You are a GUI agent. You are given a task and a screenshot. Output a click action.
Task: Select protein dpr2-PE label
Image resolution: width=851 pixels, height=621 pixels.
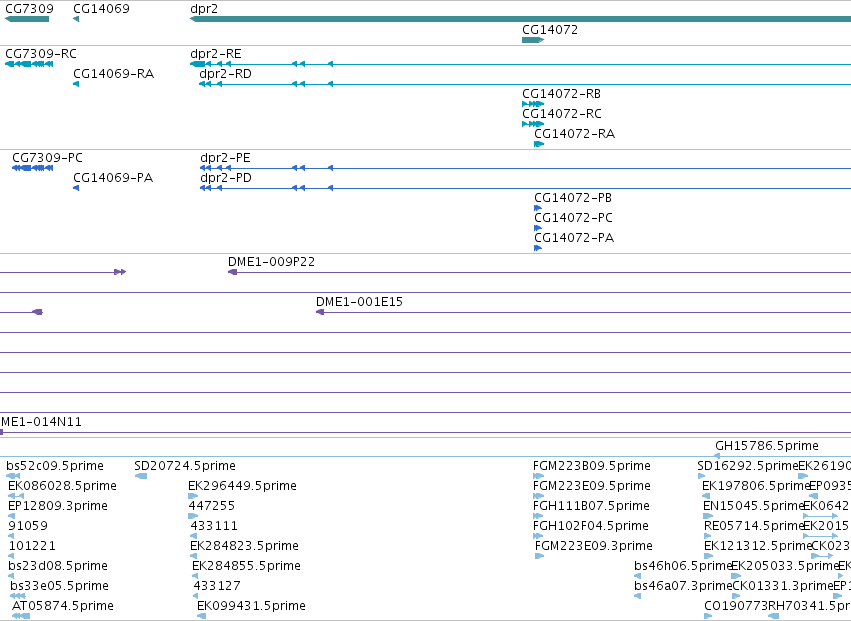click(x=225, y=157)
